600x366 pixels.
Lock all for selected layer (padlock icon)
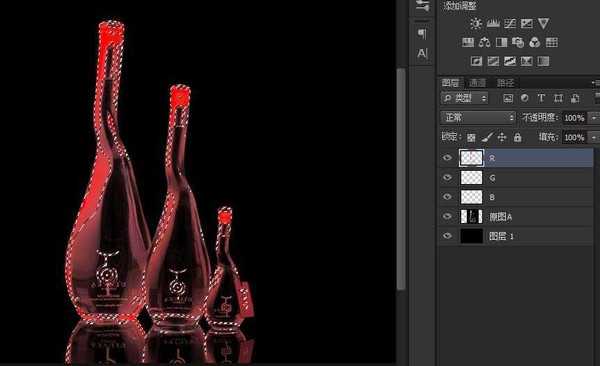517,137
